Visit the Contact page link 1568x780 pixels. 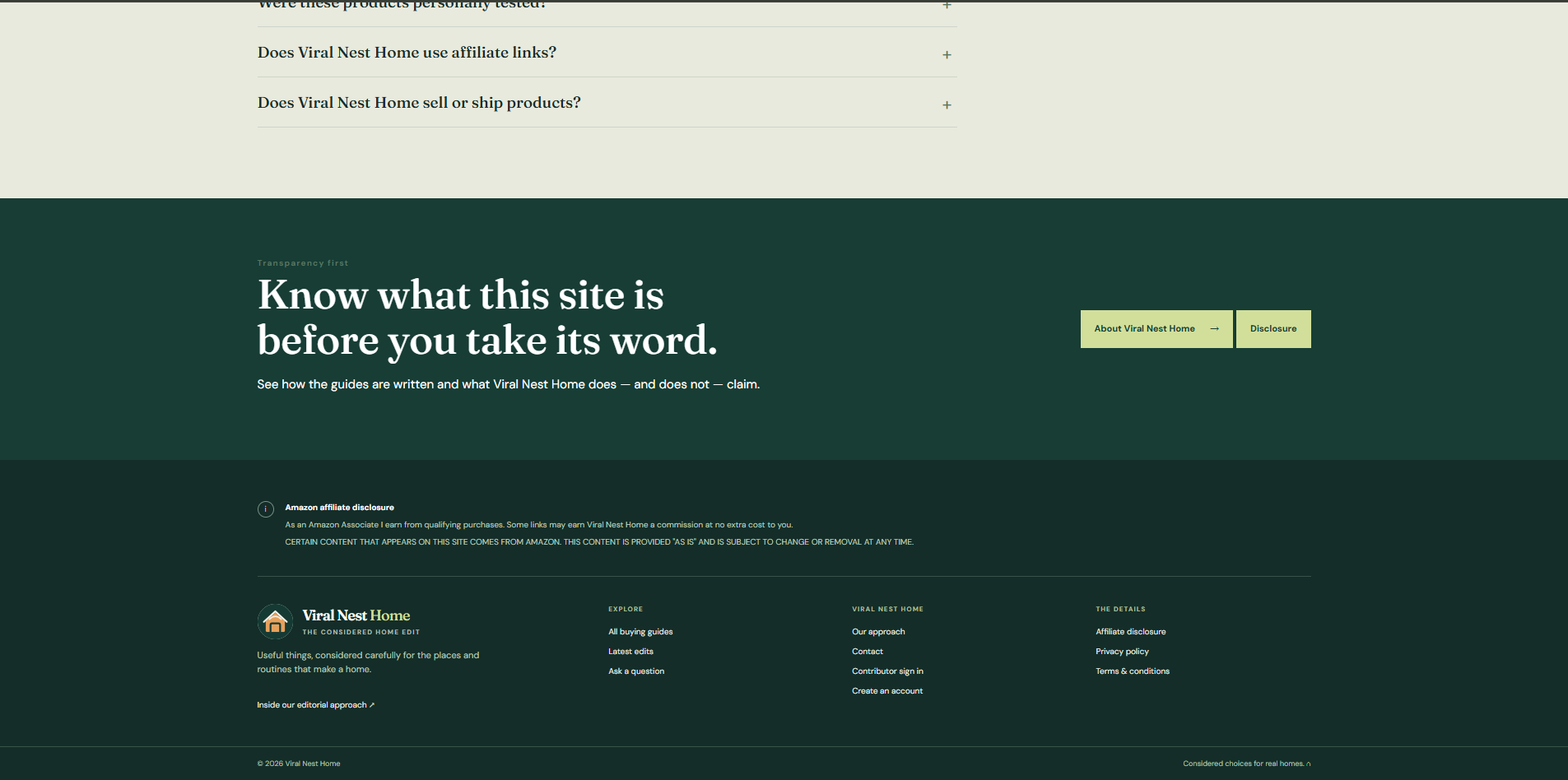click(867, 652)
